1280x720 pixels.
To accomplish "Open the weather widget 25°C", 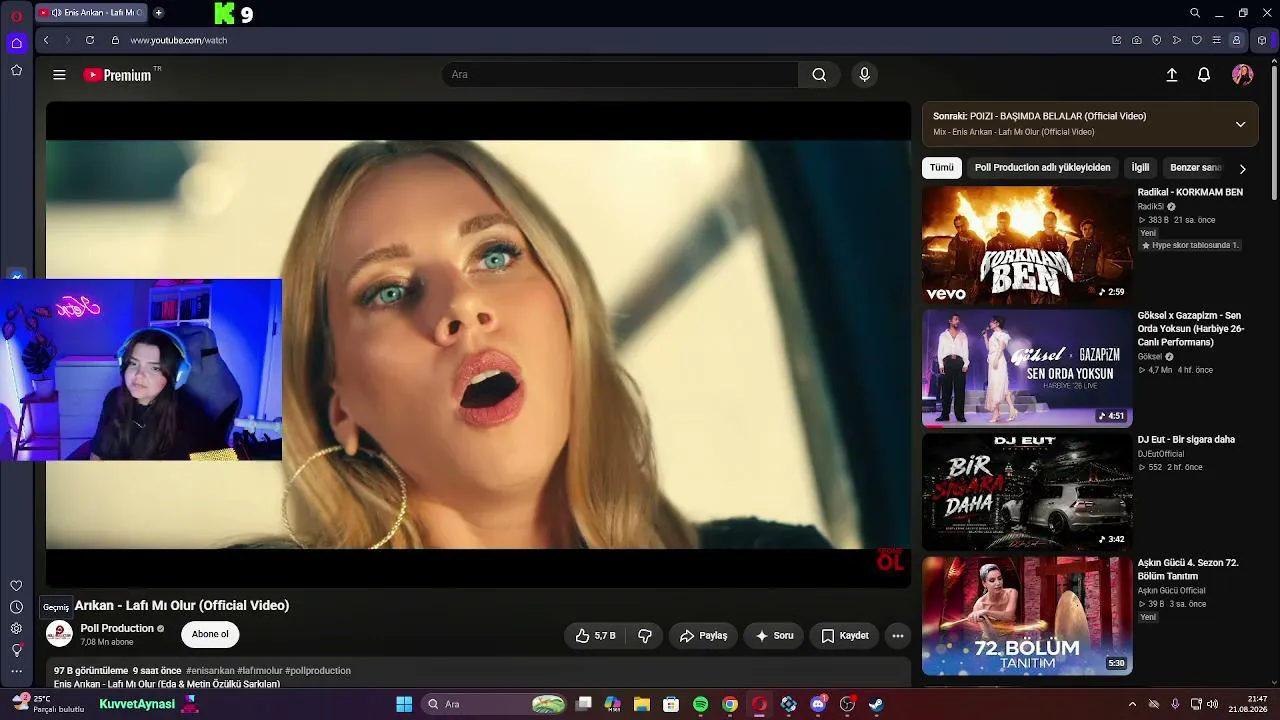I will point(47,704).
